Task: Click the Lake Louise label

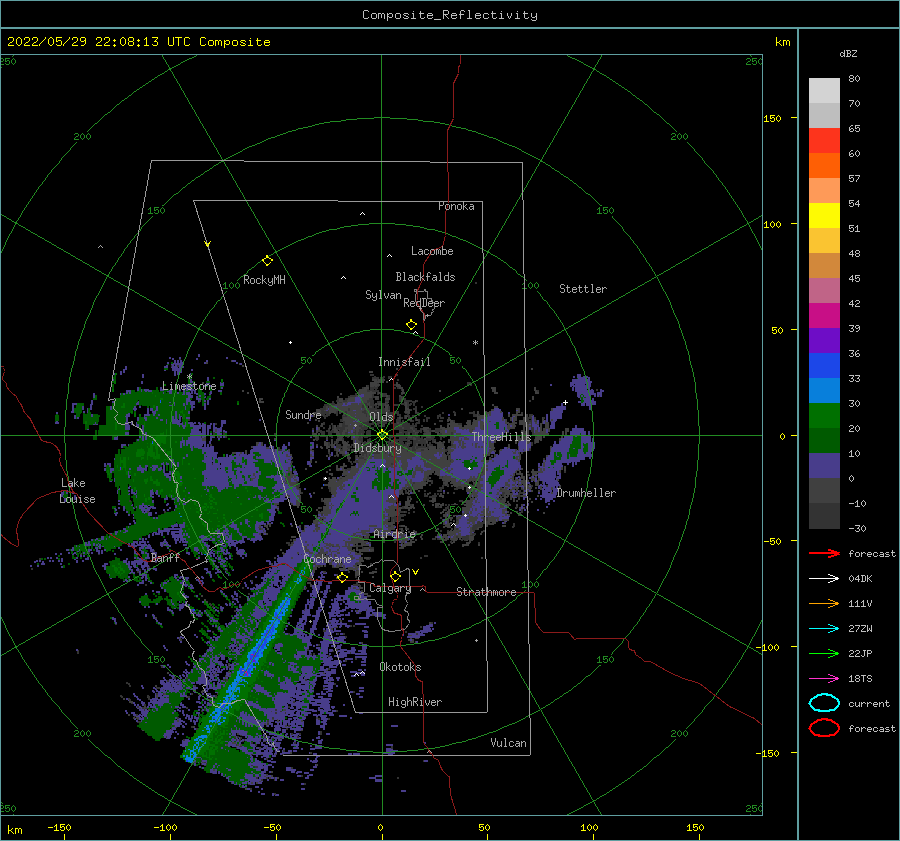Action: (77, 491)
